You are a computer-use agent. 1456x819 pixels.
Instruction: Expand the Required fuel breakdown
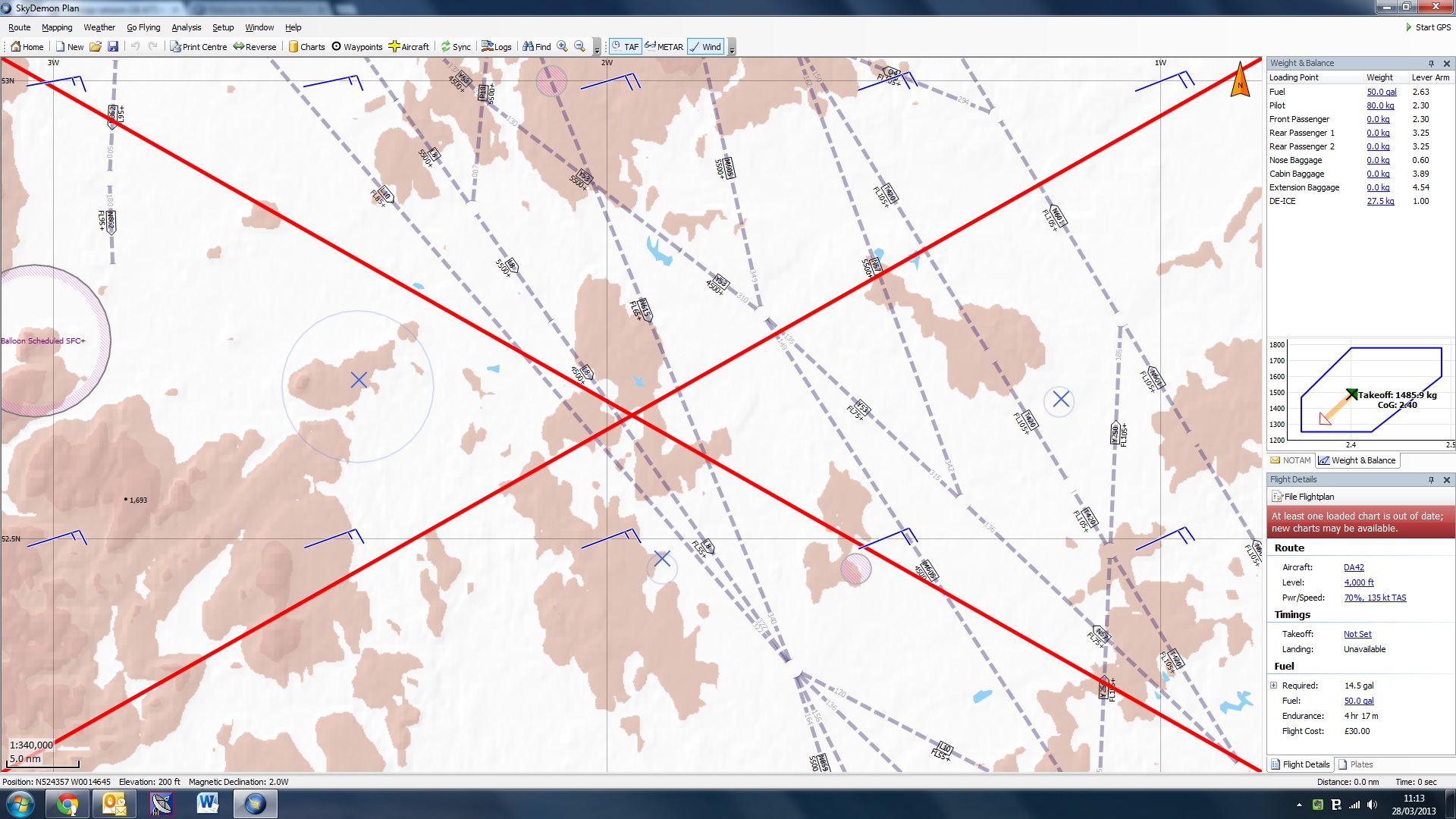[x=1274, y=686]
